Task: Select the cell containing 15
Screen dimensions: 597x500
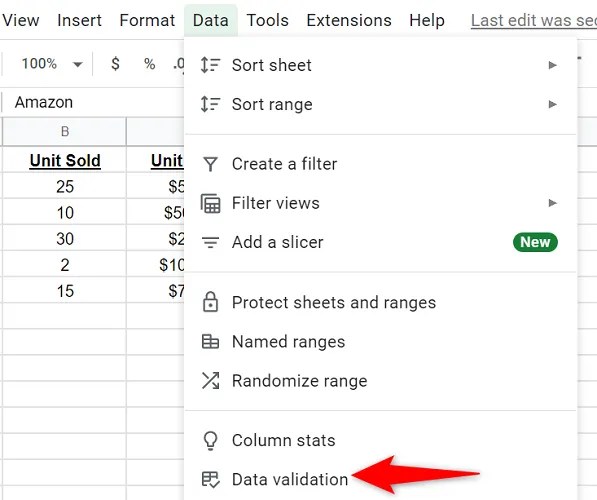Action: coord(65,291)
